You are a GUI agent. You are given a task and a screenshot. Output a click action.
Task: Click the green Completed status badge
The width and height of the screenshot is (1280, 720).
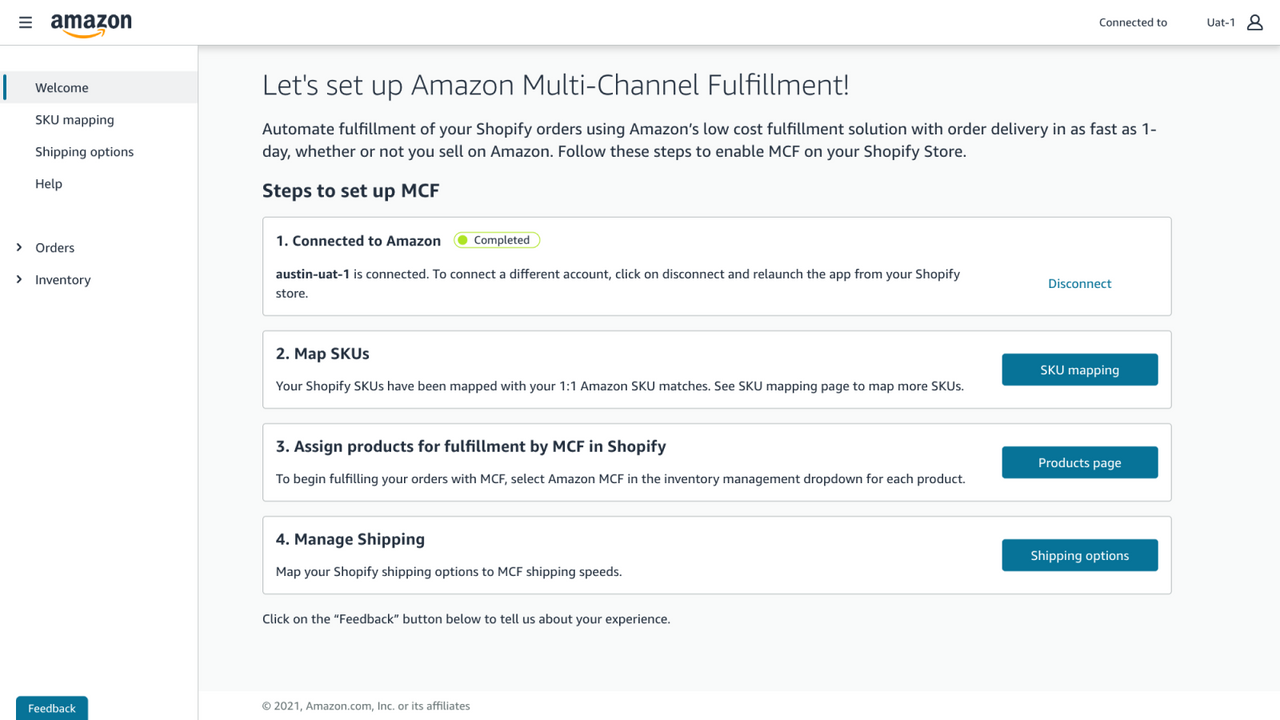click(496, 239)
